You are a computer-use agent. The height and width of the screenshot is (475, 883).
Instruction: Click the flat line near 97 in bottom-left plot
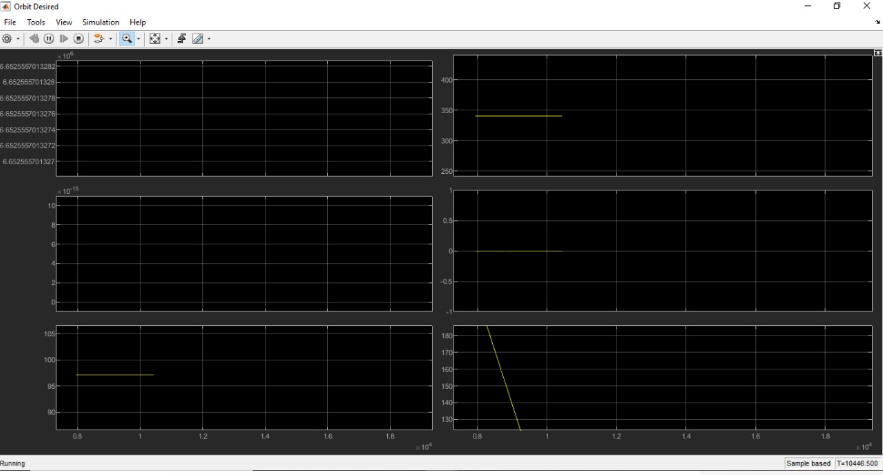point(115,375)
